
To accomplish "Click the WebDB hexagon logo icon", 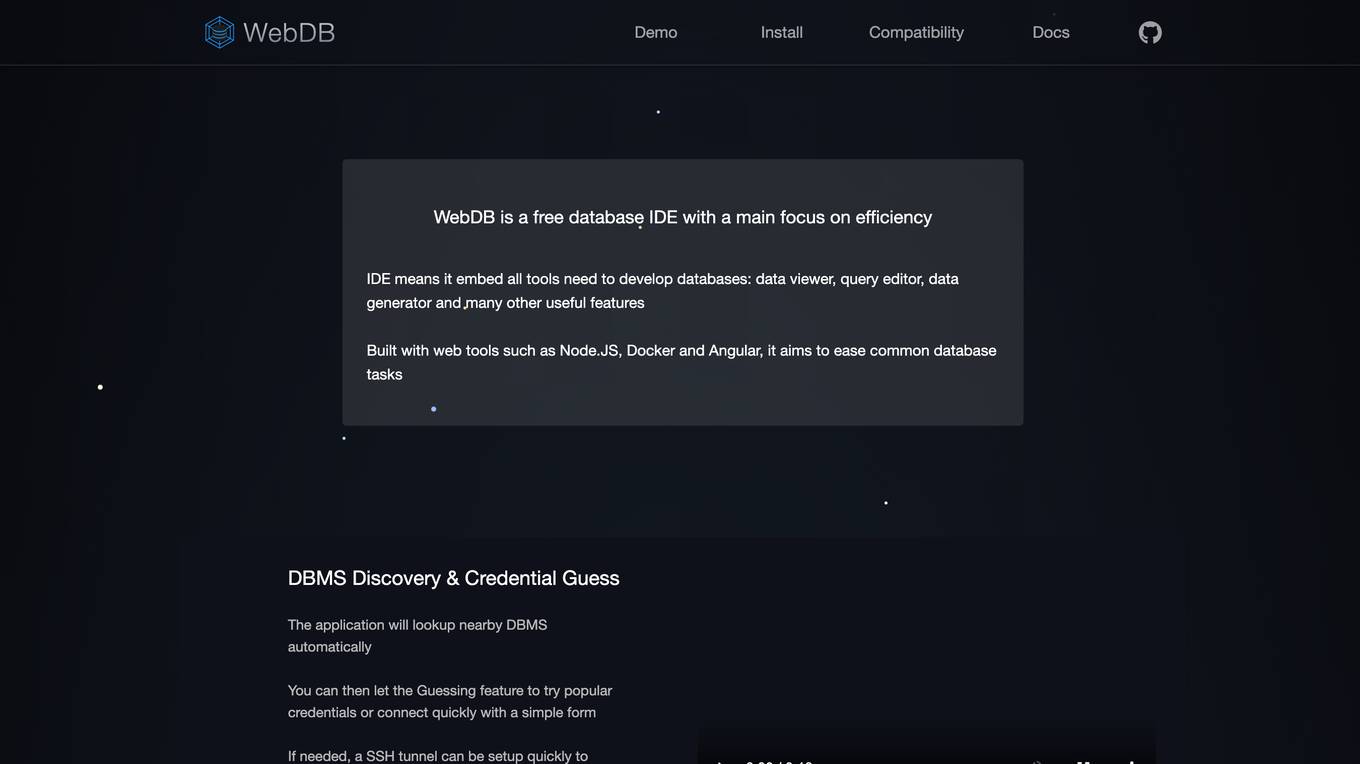I will pos(219,32).
